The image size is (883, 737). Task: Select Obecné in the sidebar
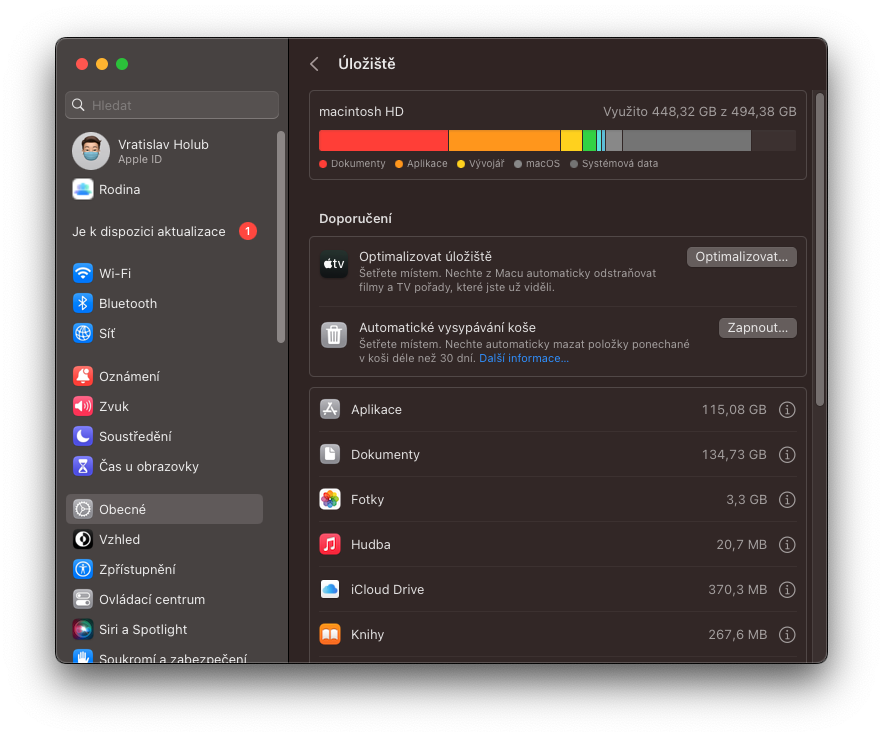pyautogui.click(x=164, y=510)
